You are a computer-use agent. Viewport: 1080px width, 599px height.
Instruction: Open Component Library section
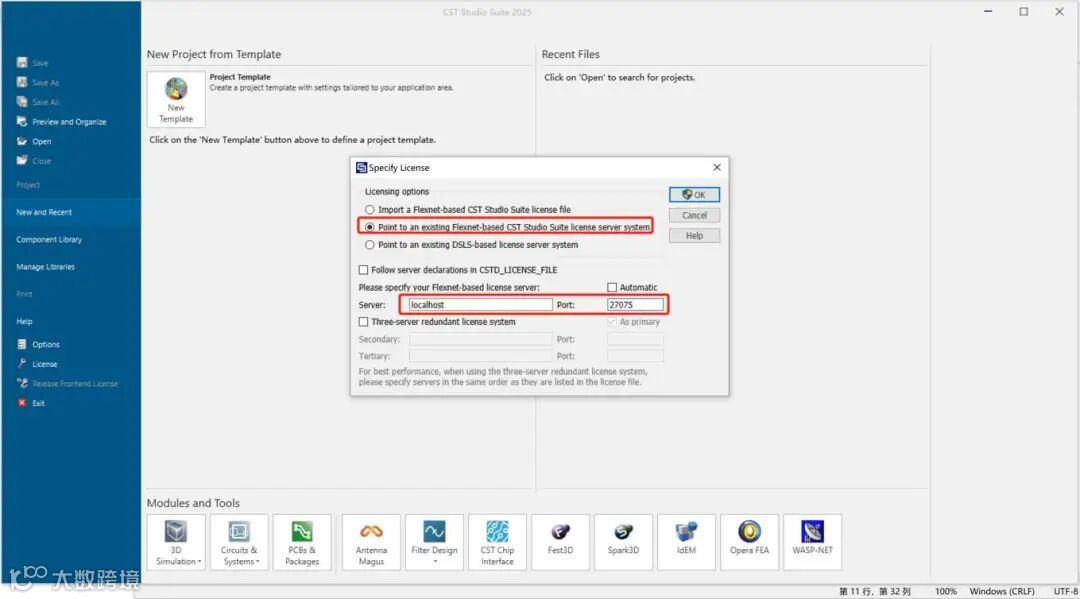(49, 240)
